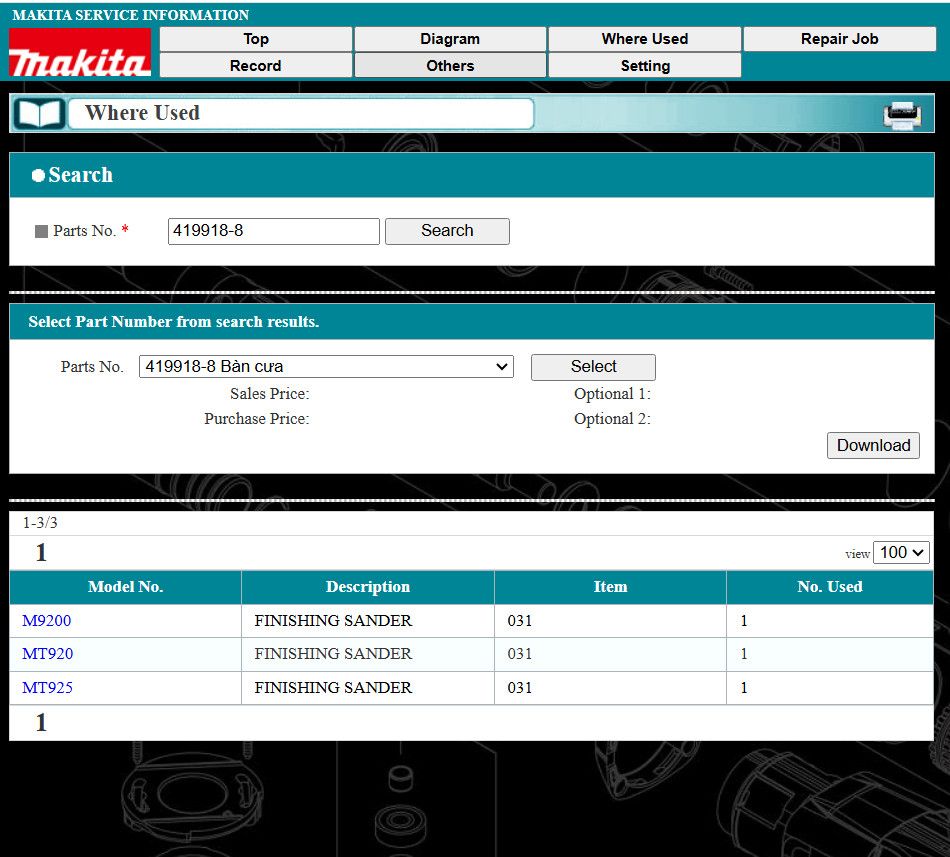Click the Download button
The image size is (950, 857).
[873, 445]
